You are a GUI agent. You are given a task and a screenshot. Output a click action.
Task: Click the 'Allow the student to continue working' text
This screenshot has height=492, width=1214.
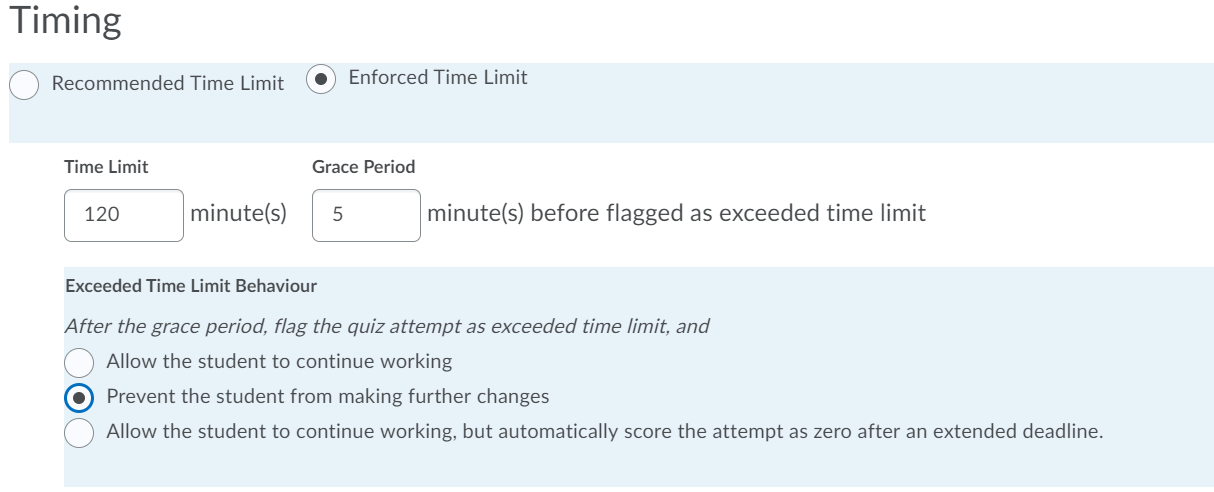click(279, 361)
